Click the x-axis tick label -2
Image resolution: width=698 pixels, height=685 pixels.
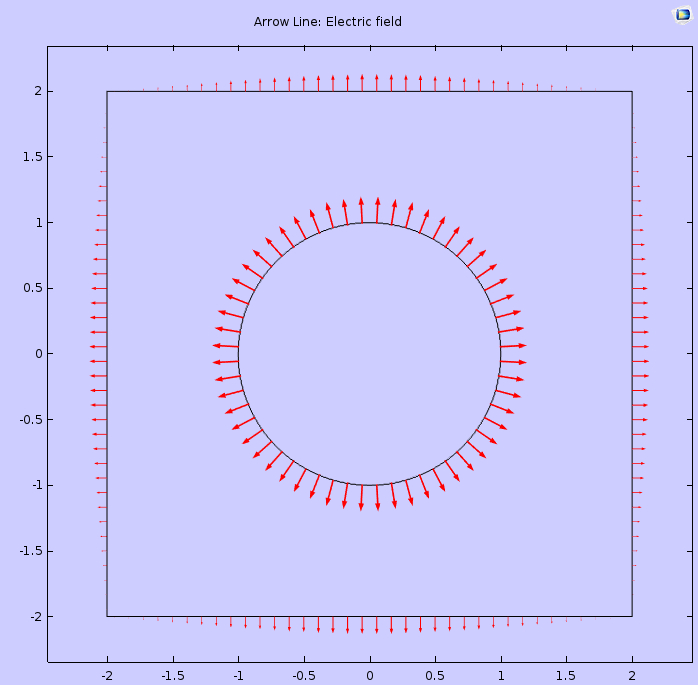(106, 675)
